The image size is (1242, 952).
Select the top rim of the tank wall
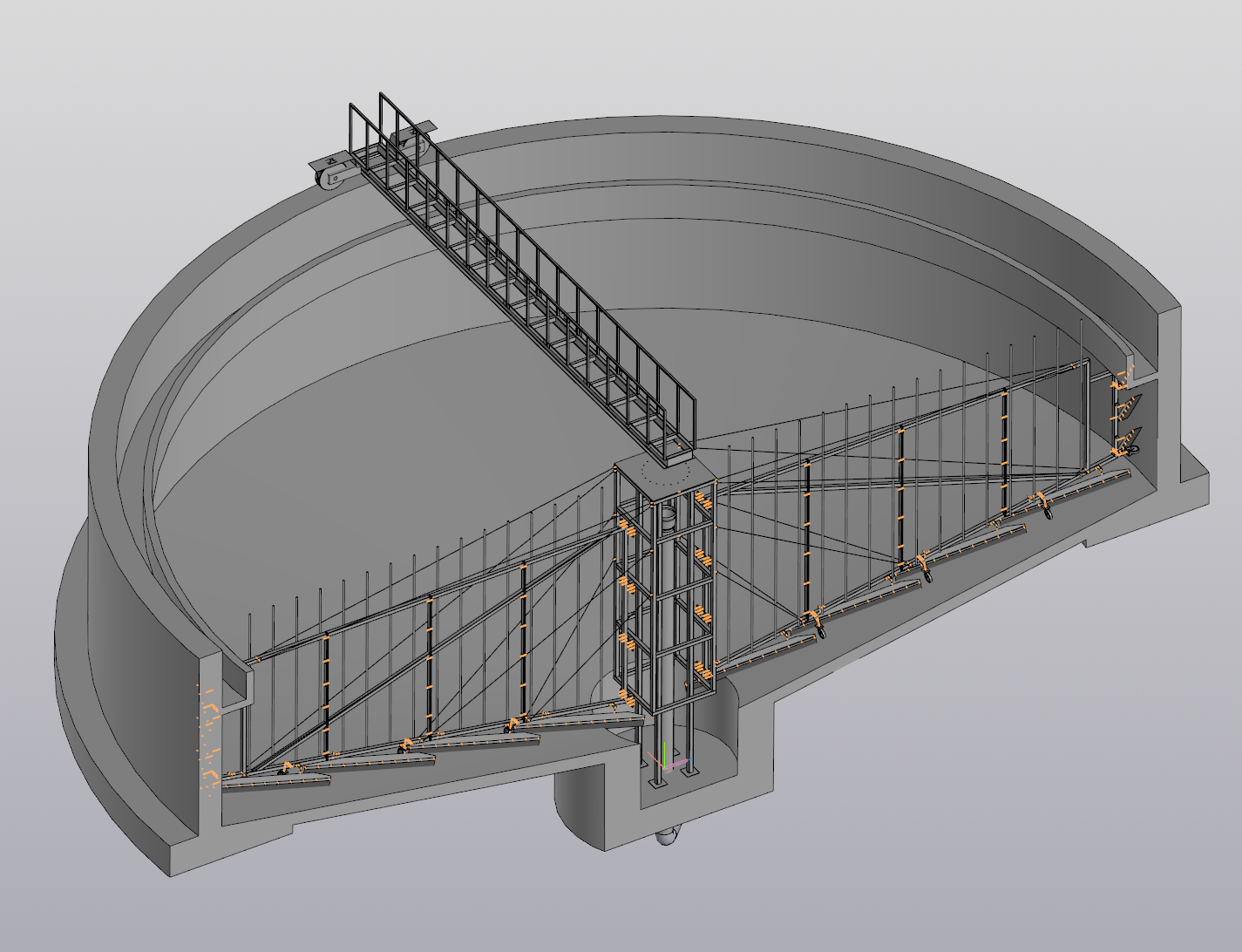coord(697,131)
